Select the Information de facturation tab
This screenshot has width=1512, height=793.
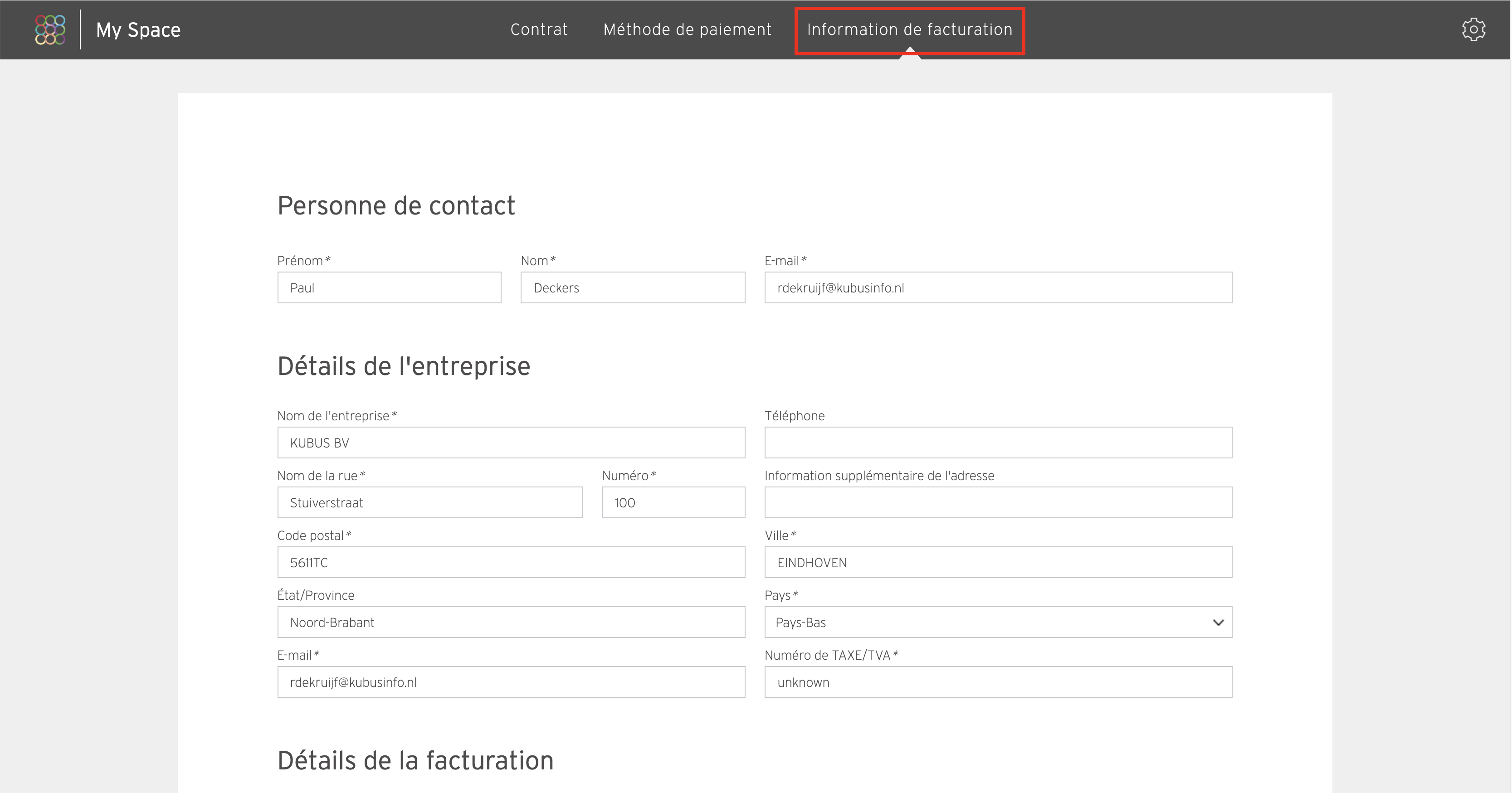click(910, 29)
